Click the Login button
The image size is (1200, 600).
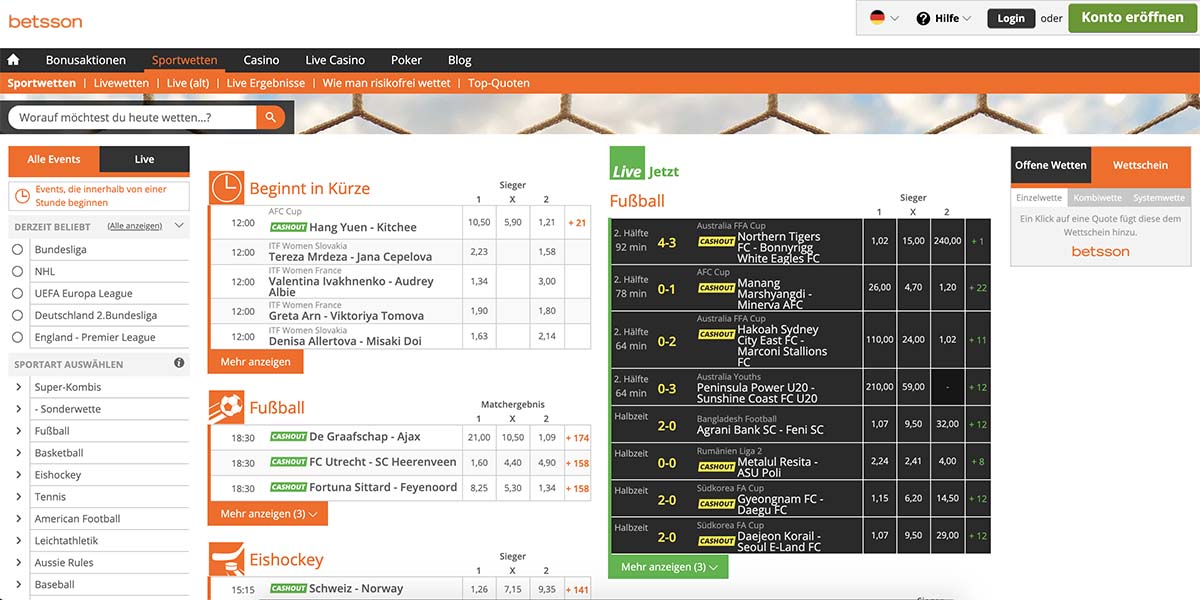point(1011,18)
